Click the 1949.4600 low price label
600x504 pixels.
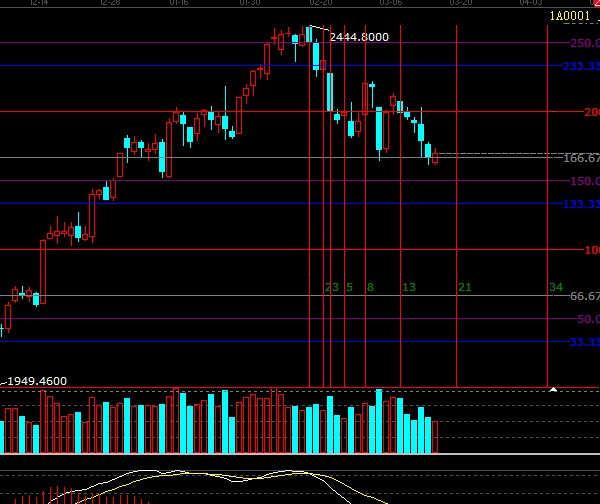(38, 381)
